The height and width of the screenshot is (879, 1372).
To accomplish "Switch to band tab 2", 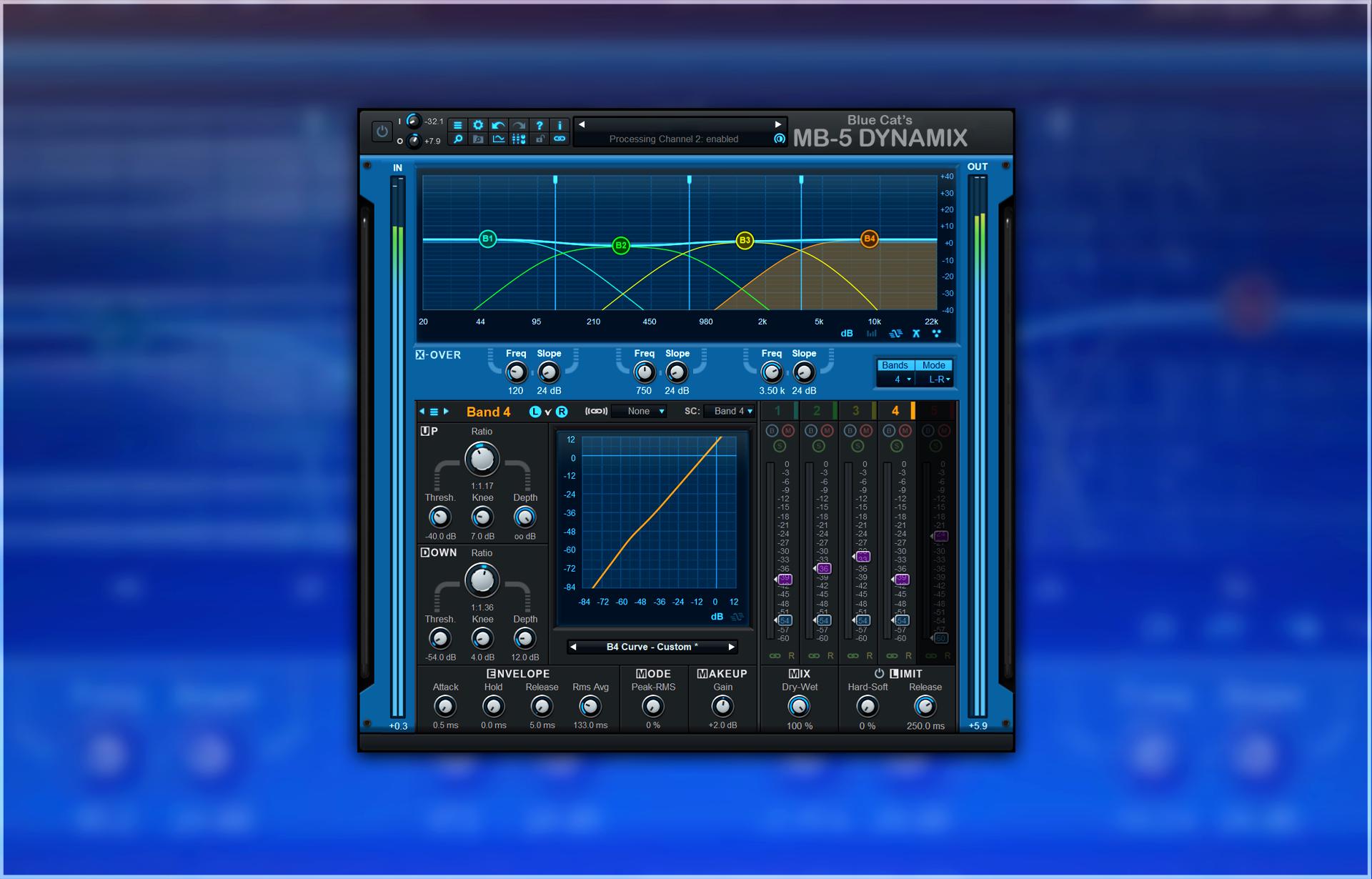I will click(x=819, y=410).
